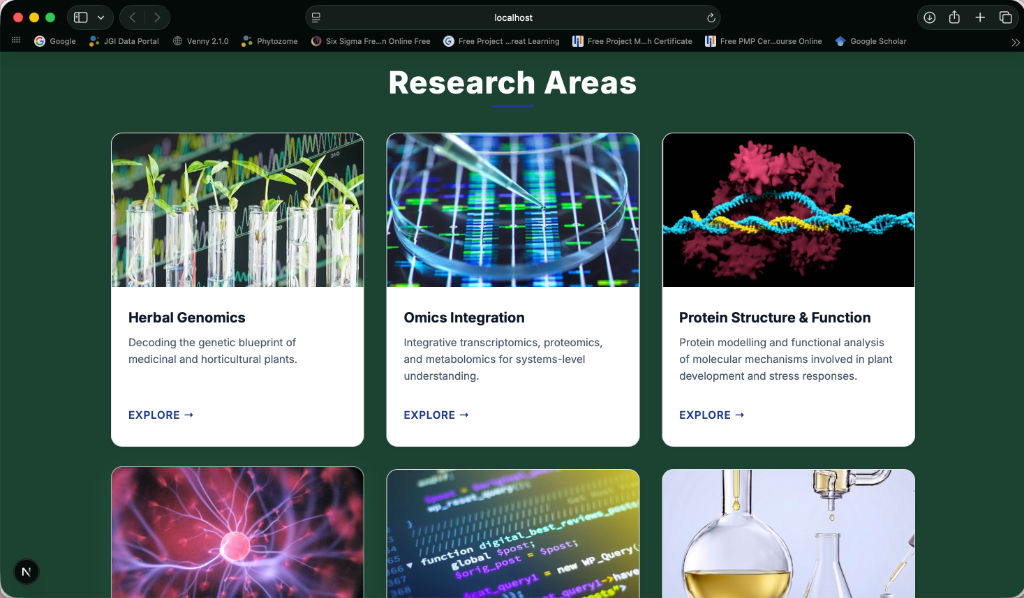Reload the page with refresh icon
Image resolution: width=1024 pixels, height=598 pixels.
coord(711,18)
